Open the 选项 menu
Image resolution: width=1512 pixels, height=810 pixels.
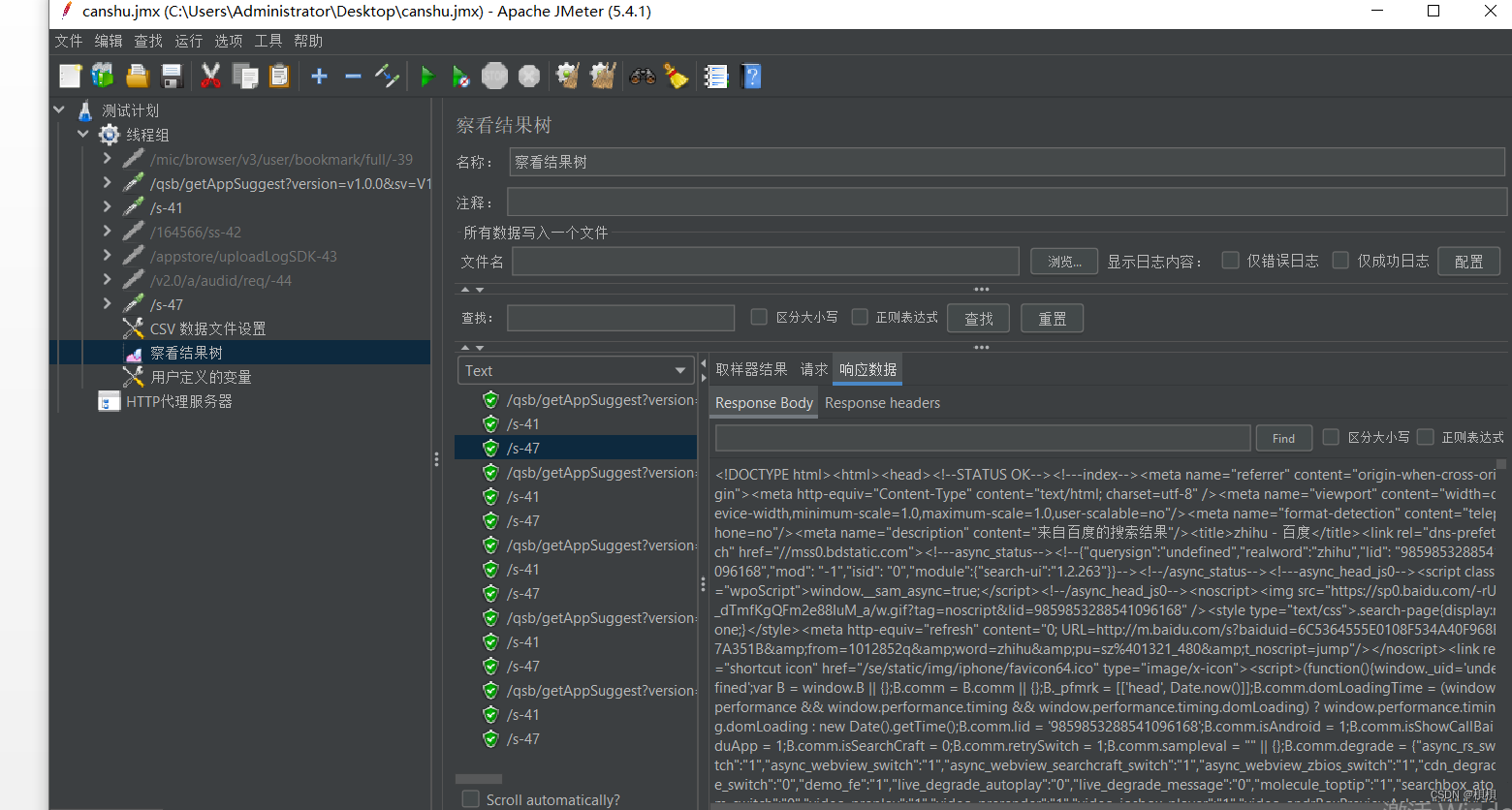(x=229, y=41)
